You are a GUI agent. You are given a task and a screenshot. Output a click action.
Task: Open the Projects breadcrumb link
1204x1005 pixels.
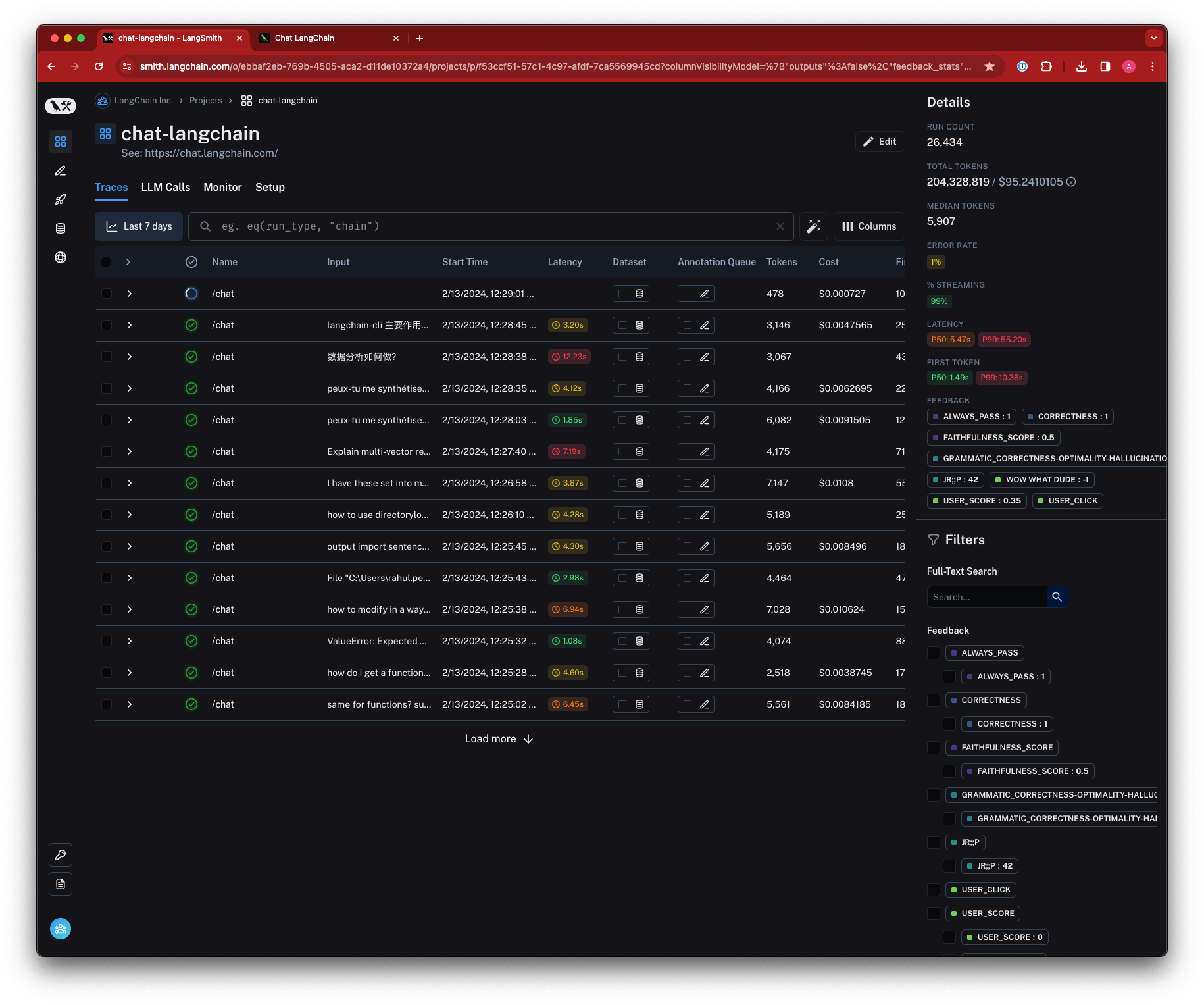click(x=206, y=101)
